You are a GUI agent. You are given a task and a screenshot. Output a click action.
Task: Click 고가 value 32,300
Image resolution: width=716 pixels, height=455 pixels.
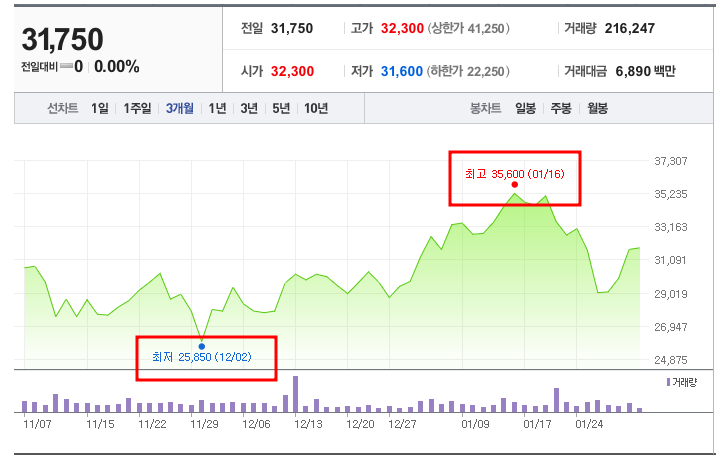(402, 28)
